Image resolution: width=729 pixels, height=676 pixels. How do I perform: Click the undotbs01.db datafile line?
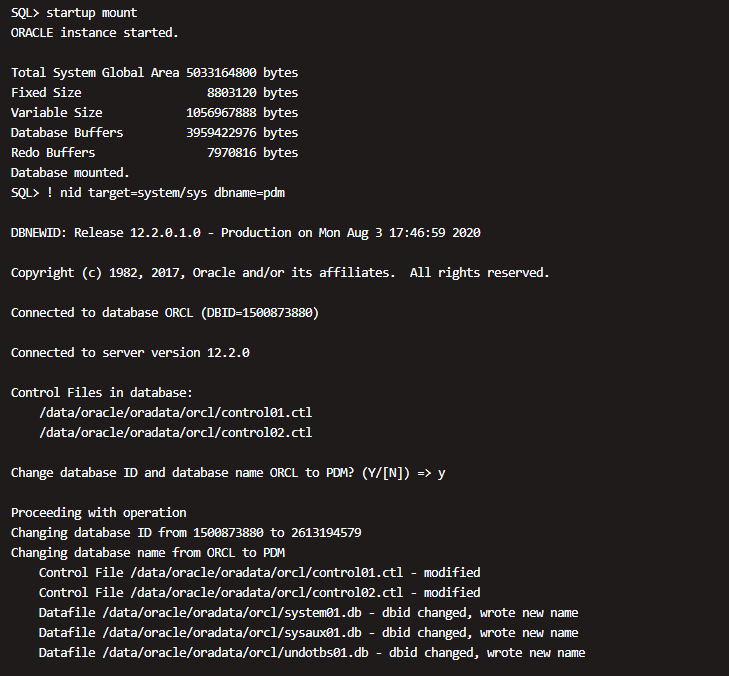click(x=312, y=652)
